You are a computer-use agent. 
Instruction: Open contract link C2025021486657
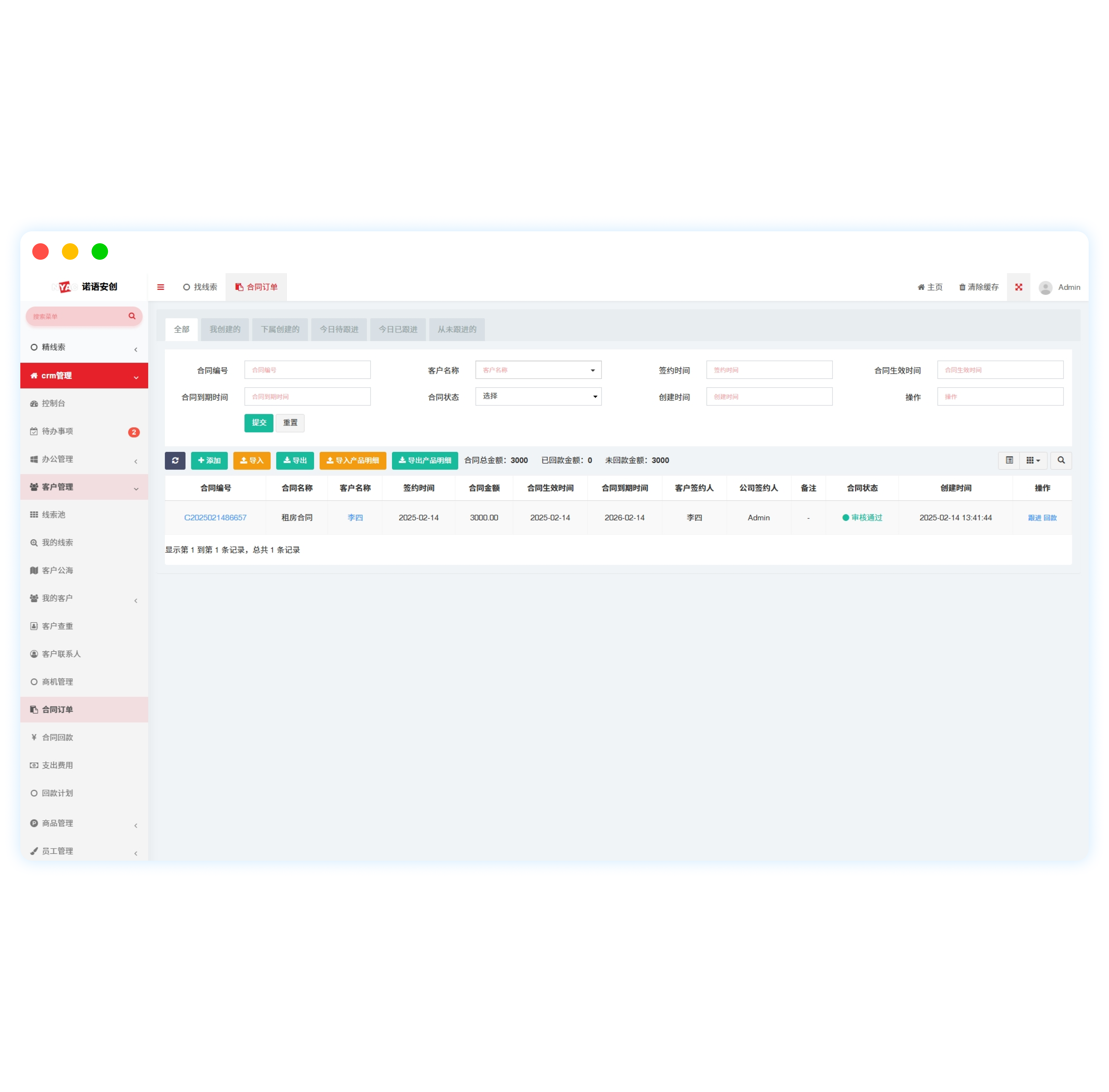pos(215,517)
